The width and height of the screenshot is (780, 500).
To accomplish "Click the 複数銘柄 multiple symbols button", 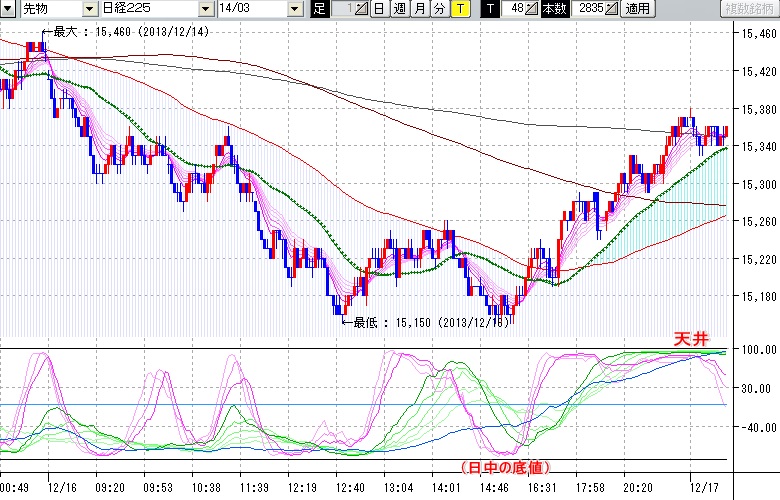I will pyautogui.click(x=751, y=9).
